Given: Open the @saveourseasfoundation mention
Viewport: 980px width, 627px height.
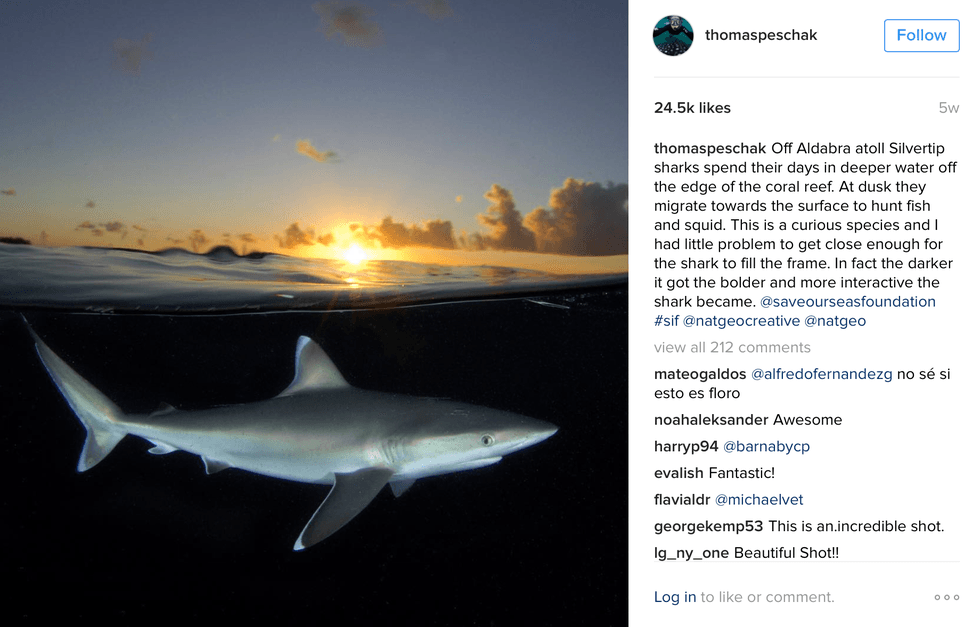Looking at the screenshot, I should pyautogui.click(x=848, y=301).
